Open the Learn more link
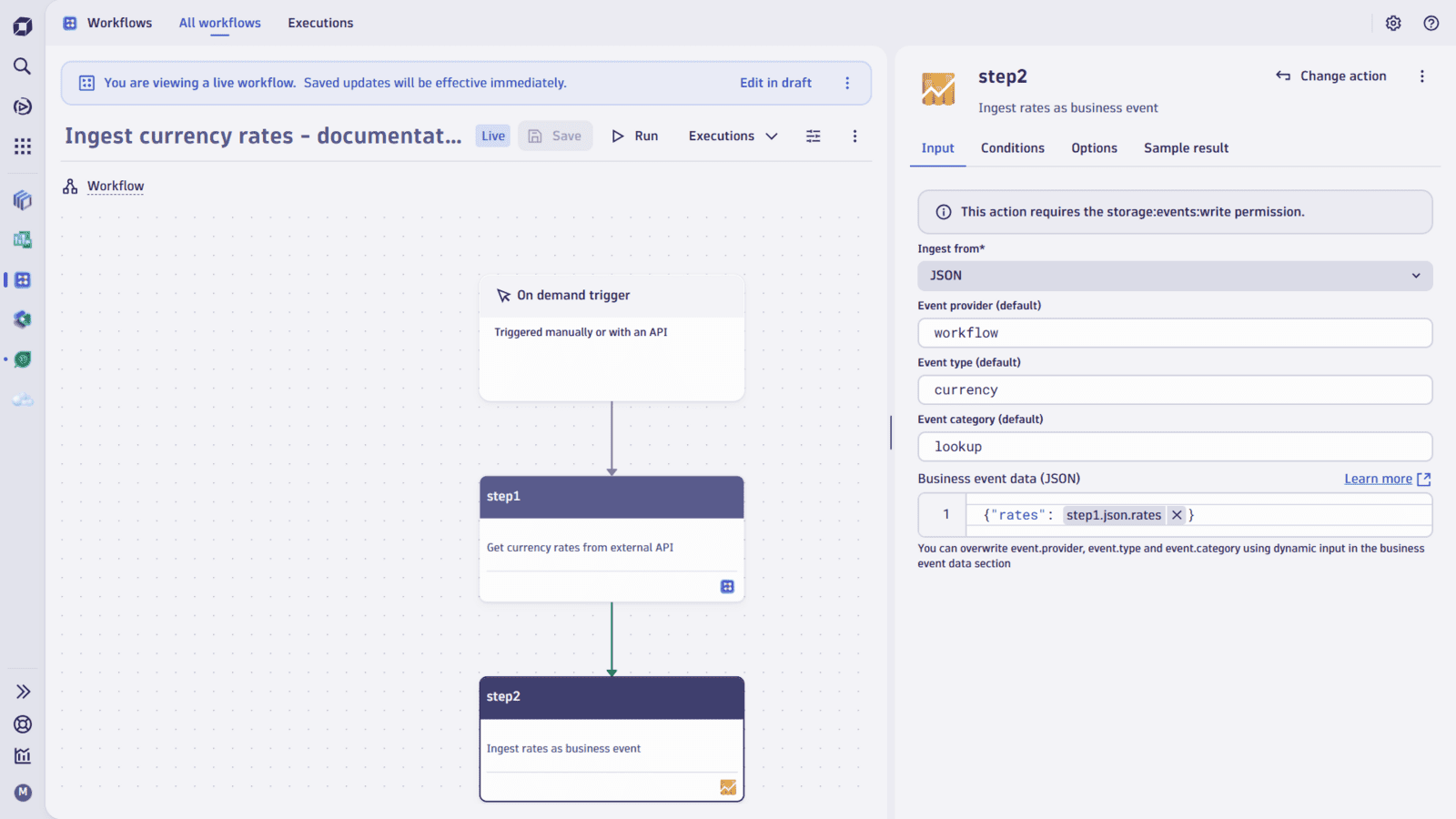 tap(1378, 478)
